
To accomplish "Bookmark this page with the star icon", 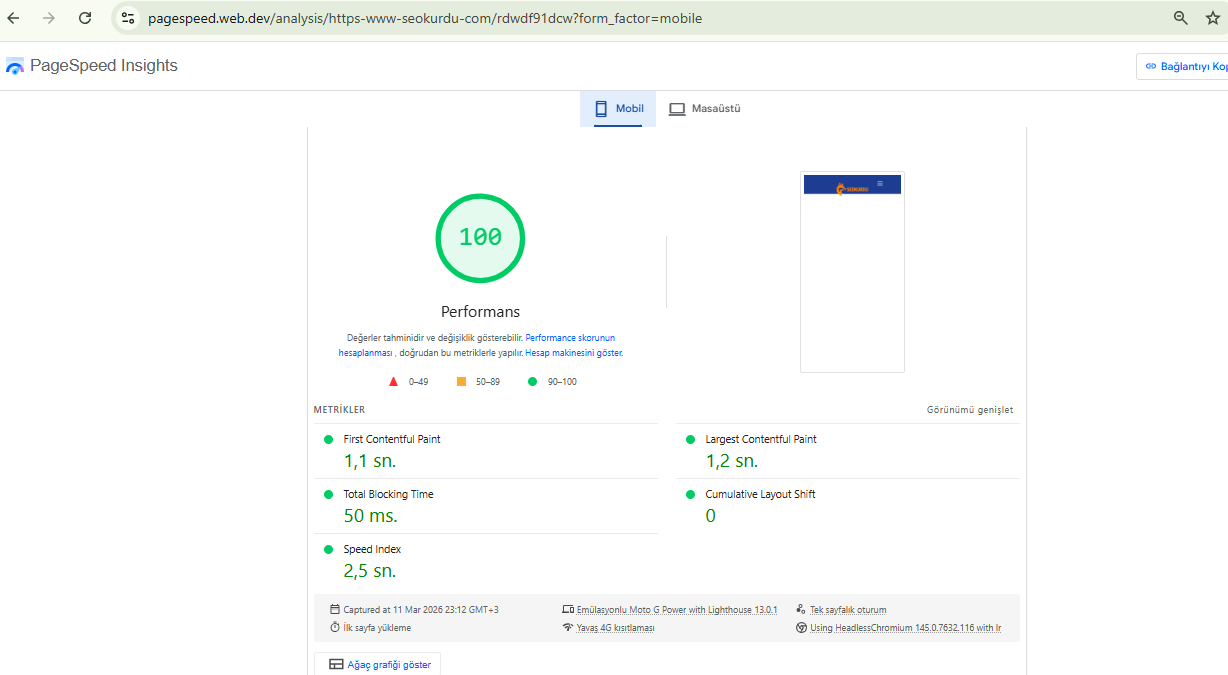I will coord(1212,18).
